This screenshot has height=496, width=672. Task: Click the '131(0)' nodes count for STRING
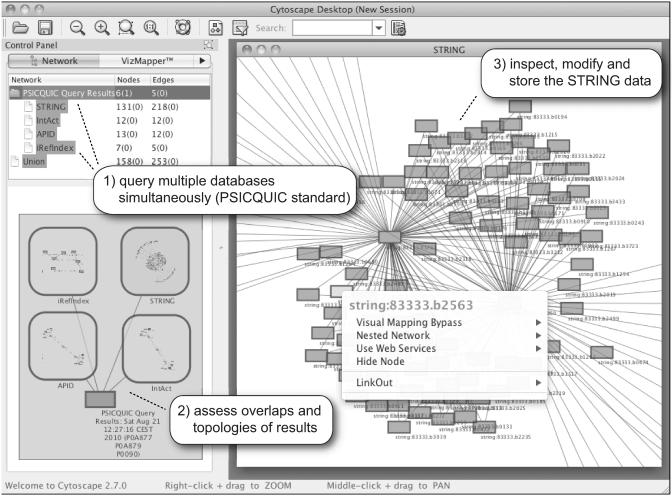(129, 106)
